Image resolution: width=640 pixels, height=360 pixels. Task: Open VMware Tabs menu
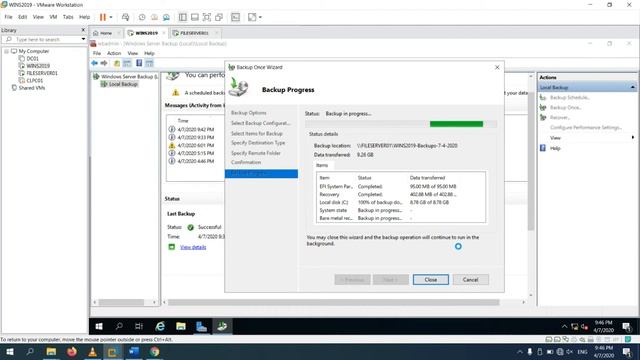tap(68, 17)
